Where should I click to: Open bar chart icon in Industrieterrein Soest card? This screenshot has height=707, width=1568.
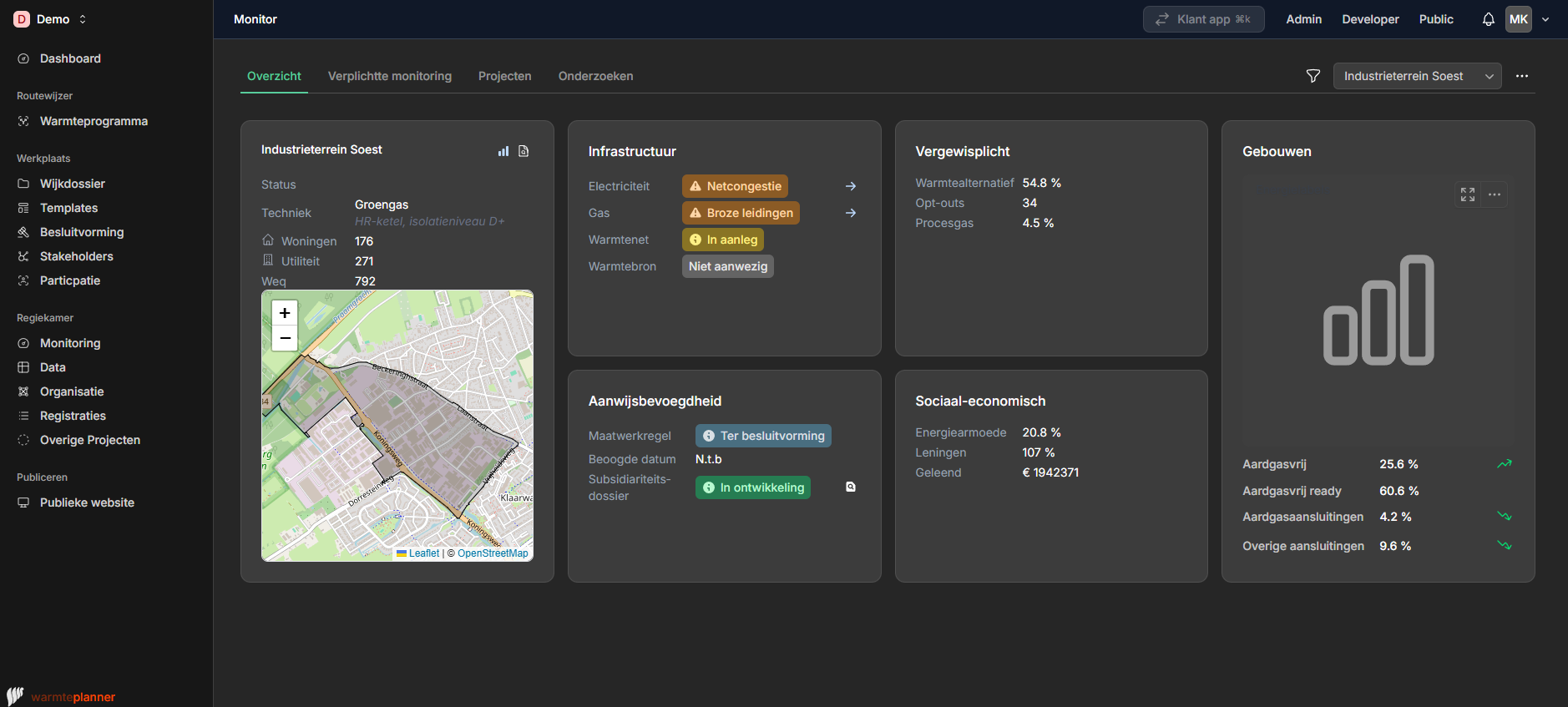tap(503, 151)
